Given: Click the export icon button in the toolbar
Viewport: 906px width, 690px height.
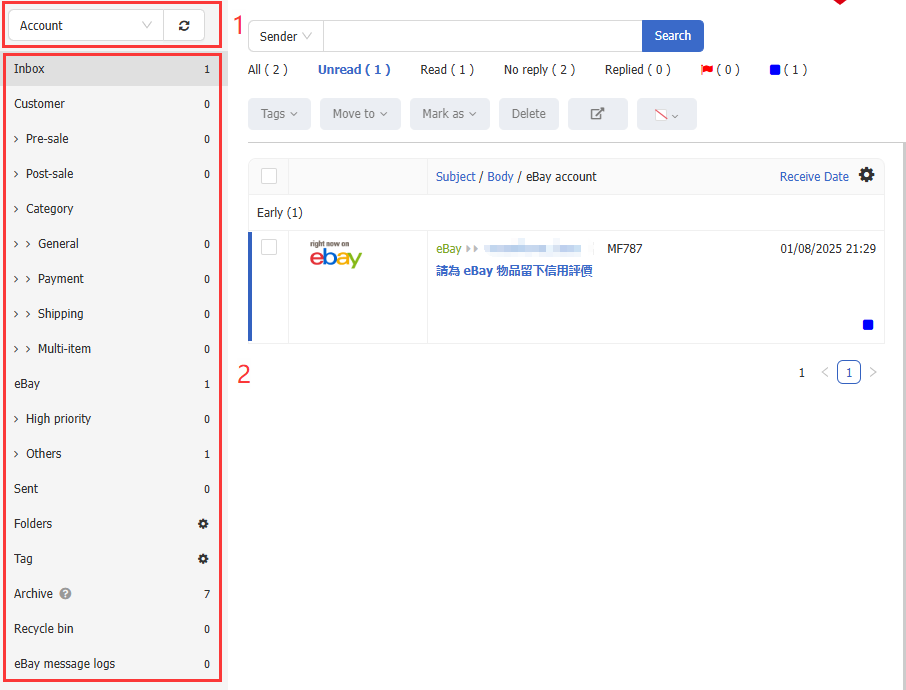Looking at the screenshot, I should [597, 114].
